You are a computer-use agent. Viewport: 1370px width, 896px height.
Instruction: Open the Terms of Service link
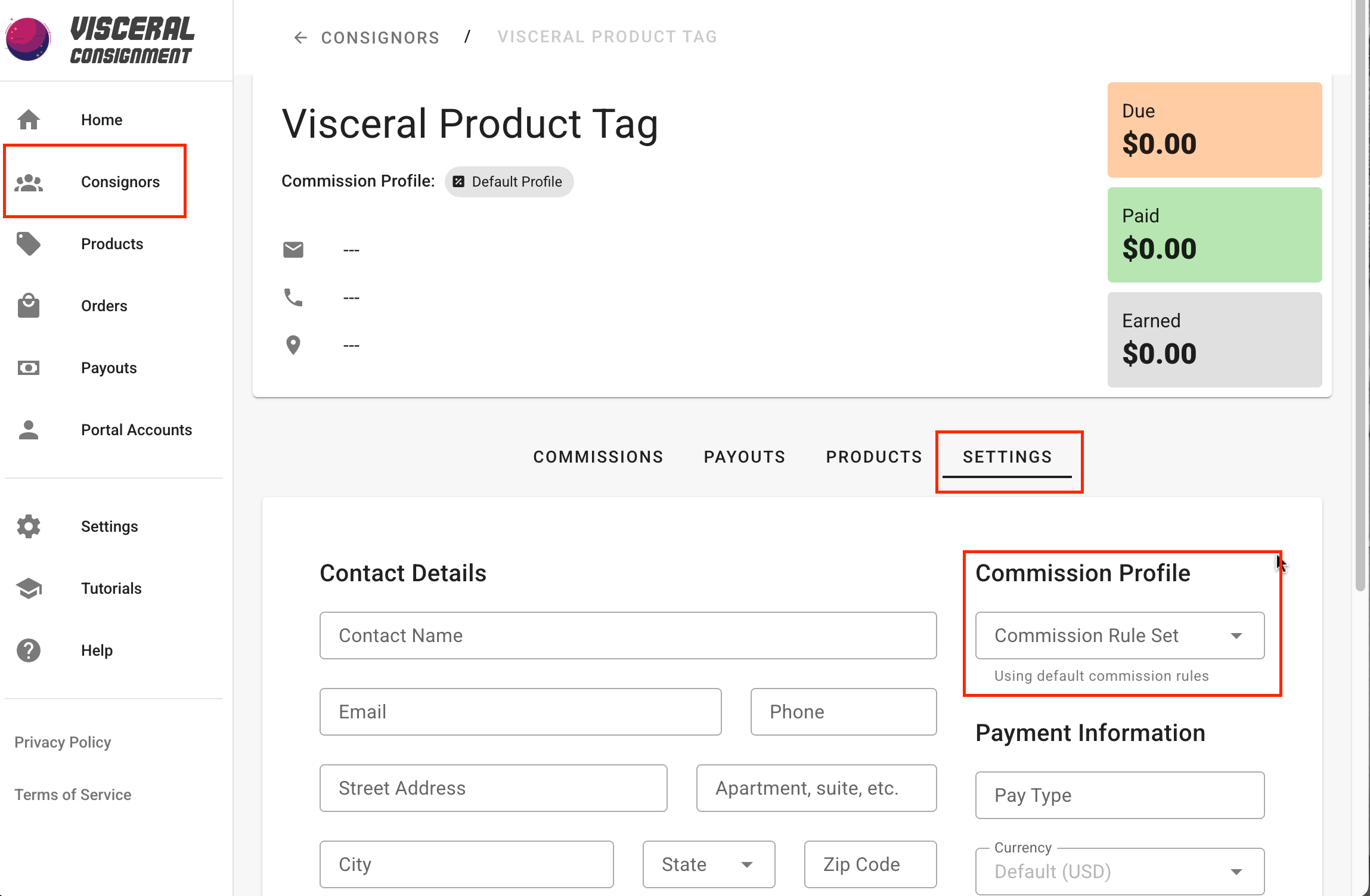[73, 795]
